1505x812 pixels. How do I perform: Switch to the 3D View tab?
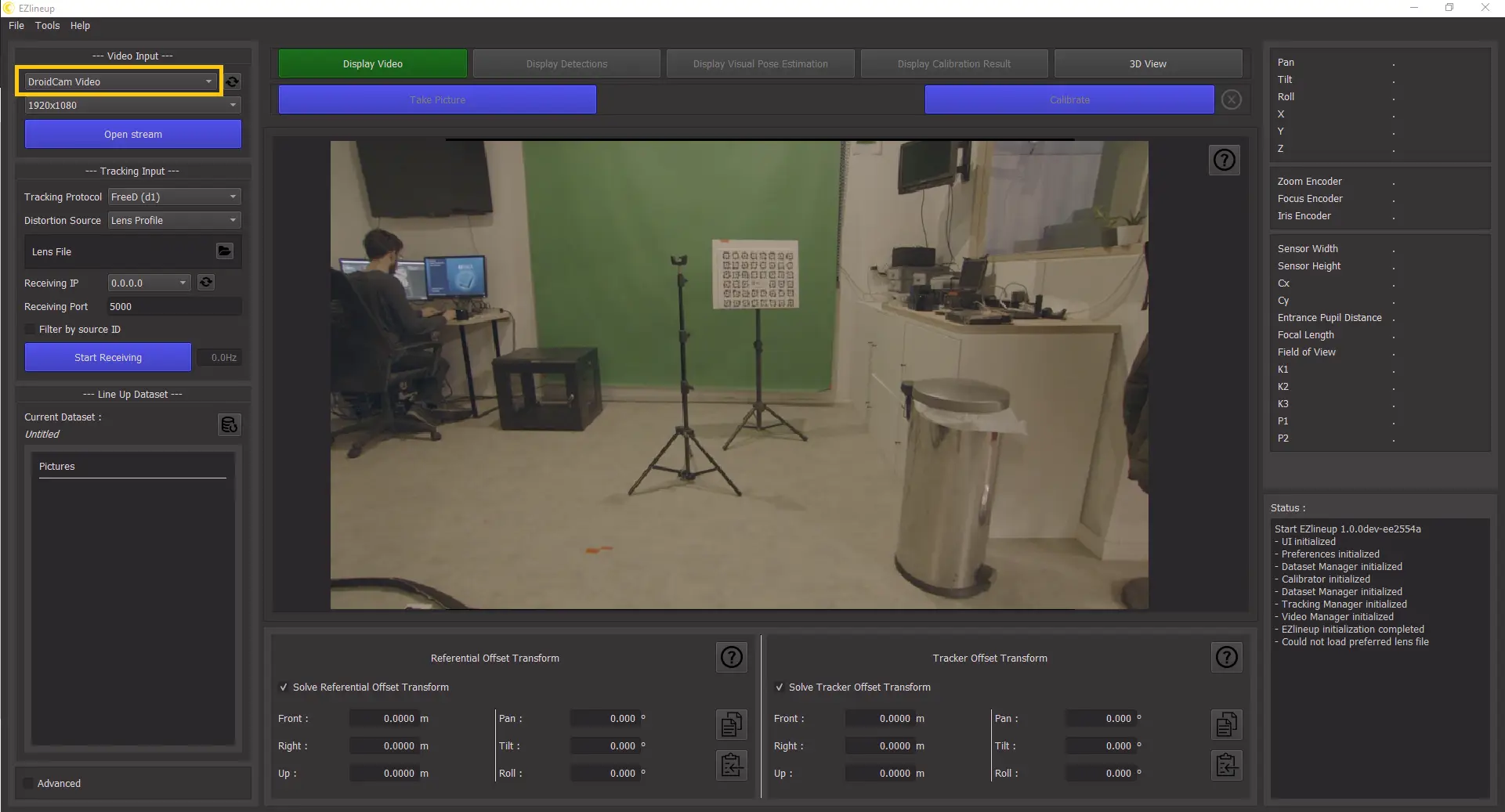1147,64
